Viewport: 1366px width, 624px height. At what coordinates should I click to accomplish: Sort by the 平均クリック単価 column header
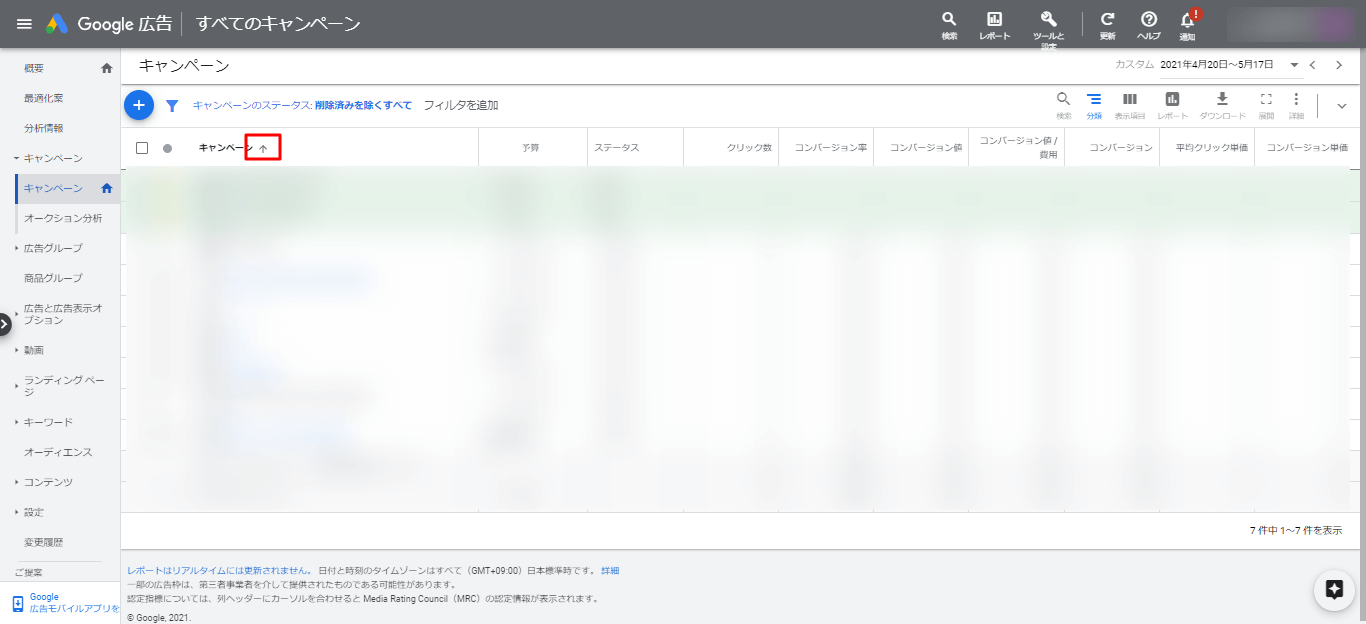click(x=1211, y=148)
